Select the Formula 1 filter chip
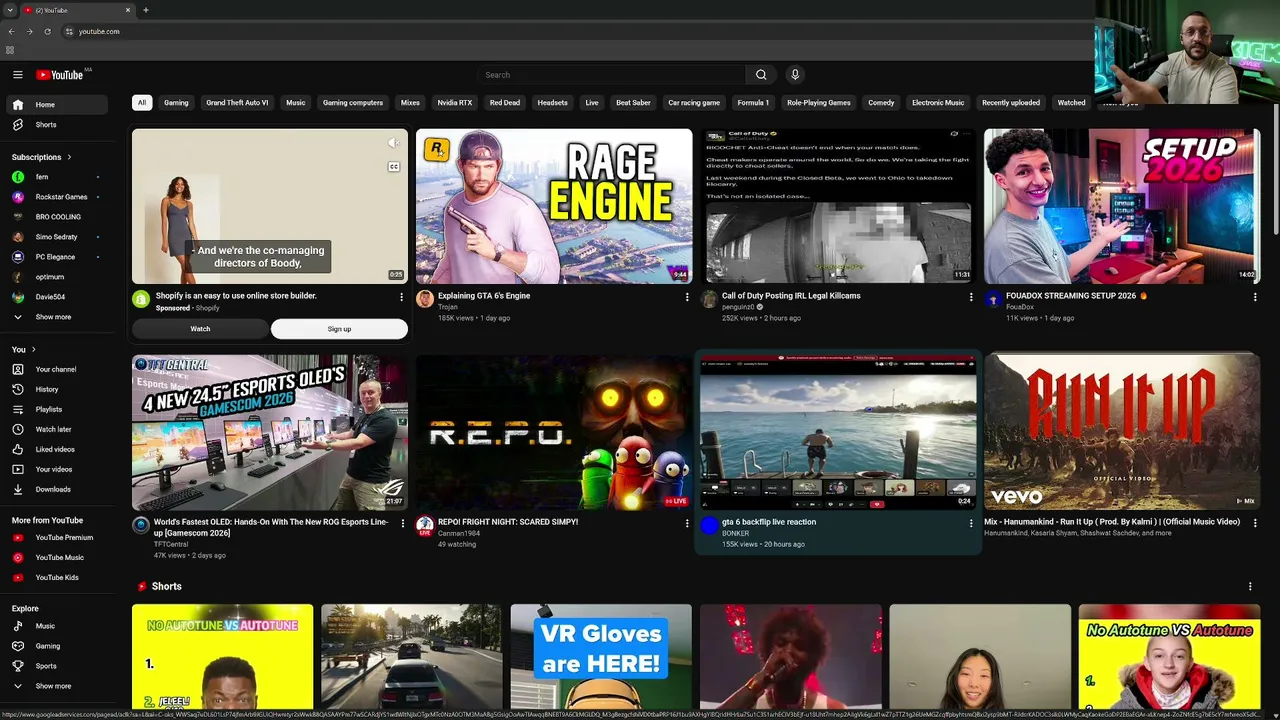Image resolution: width=1280 pixels, height=720 pixels. tap(753, 103)
